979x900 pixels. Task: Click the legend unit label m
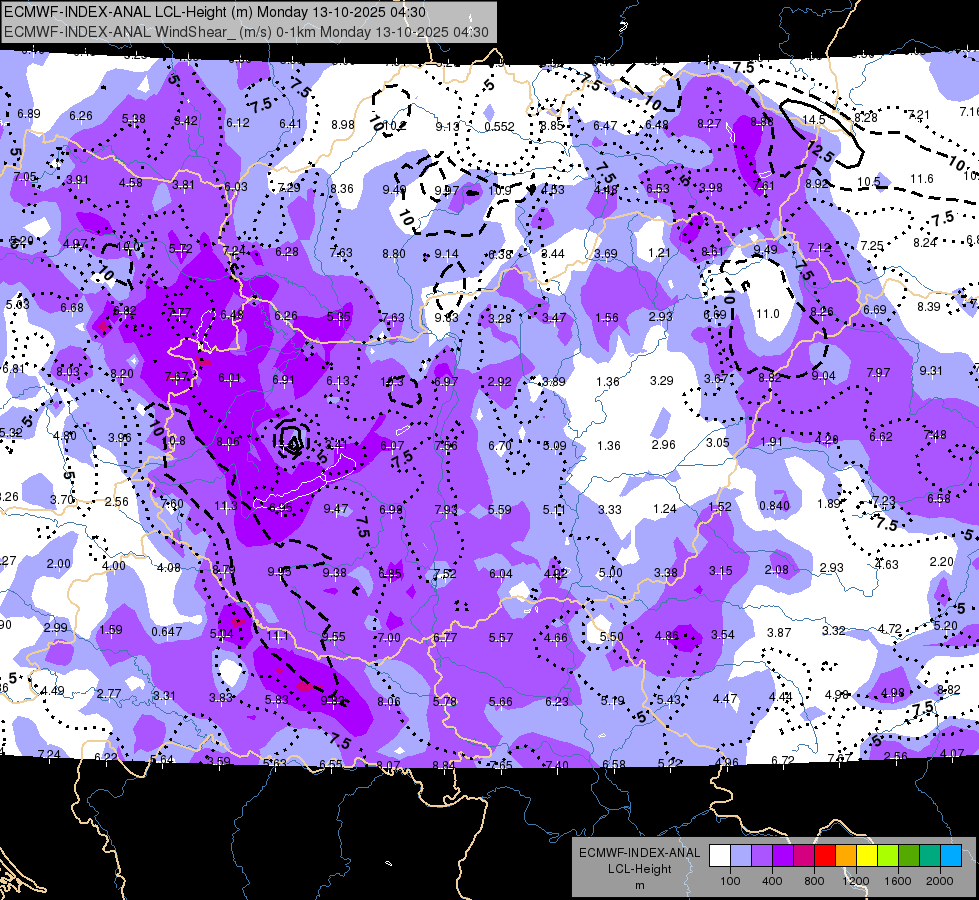(x=639, y=885)
